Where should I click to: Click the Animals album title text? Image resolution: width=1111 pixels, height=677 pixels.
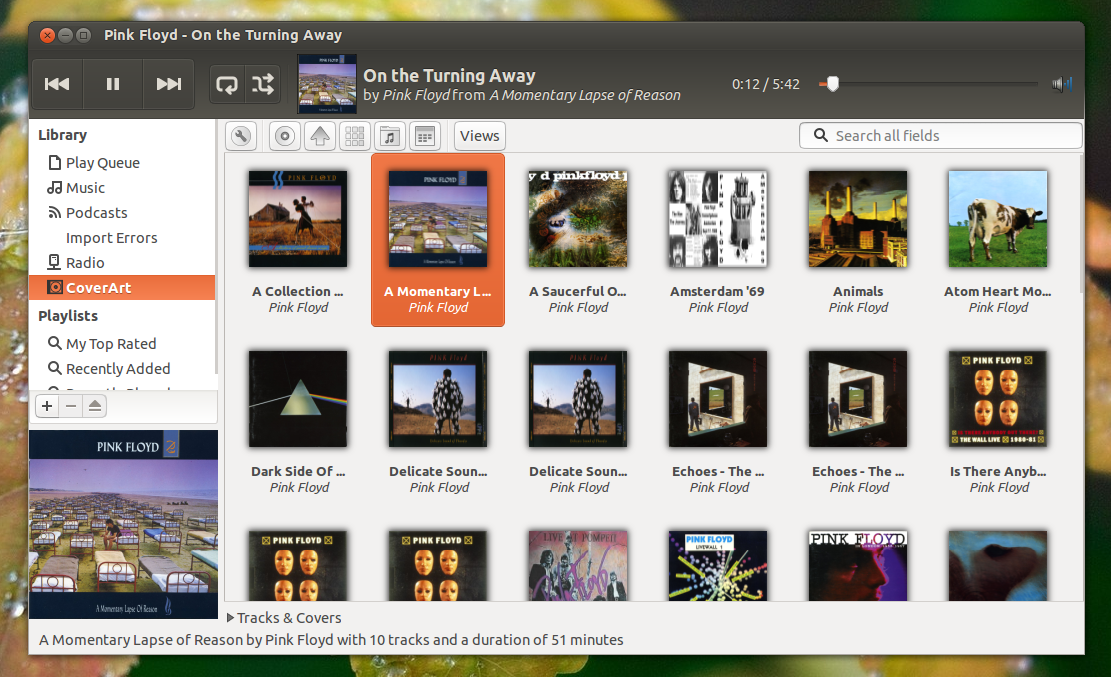pyautogui.click(x=858, y=291)
